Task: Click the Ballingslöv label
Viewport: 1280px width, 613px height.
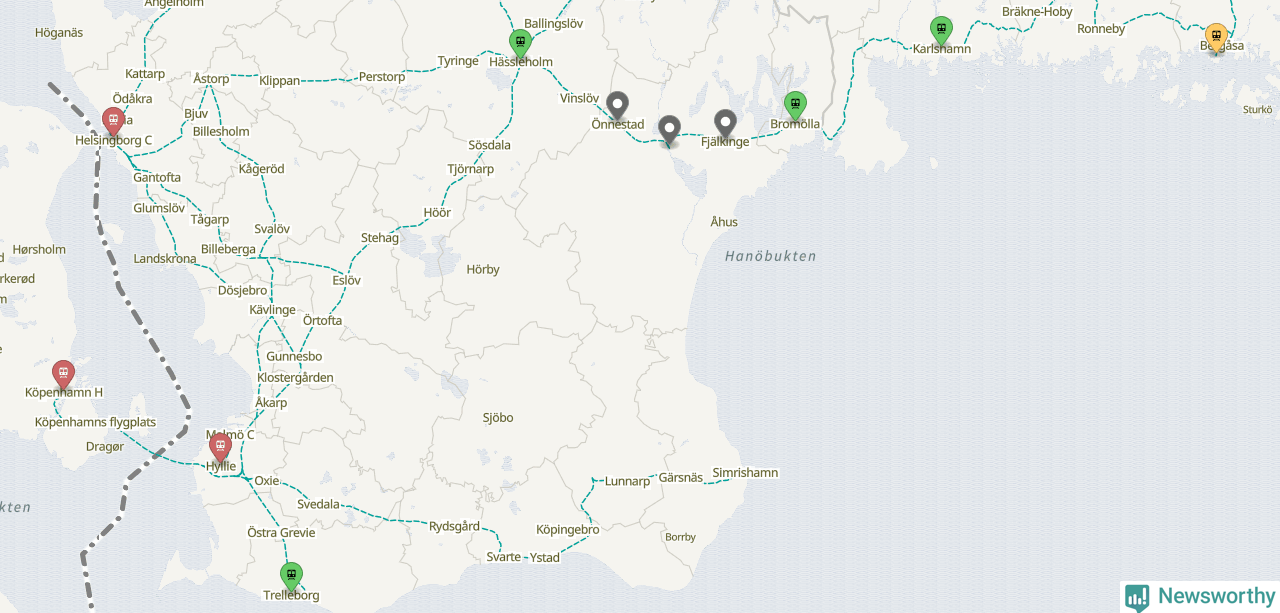Action: pos(553,23)
